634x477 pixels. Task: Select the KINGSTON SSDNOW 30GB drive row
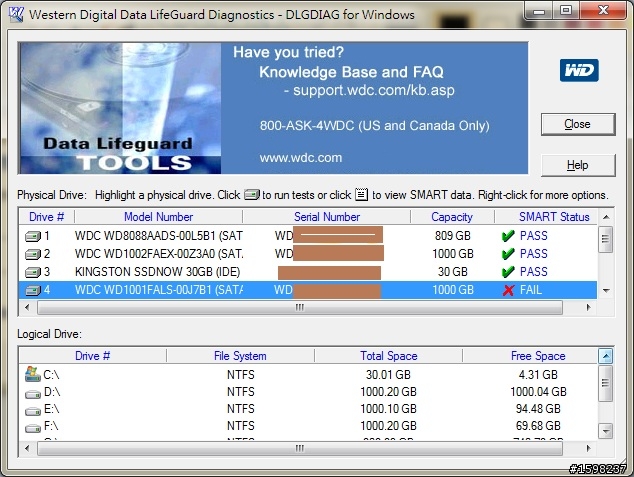(308, 272)
